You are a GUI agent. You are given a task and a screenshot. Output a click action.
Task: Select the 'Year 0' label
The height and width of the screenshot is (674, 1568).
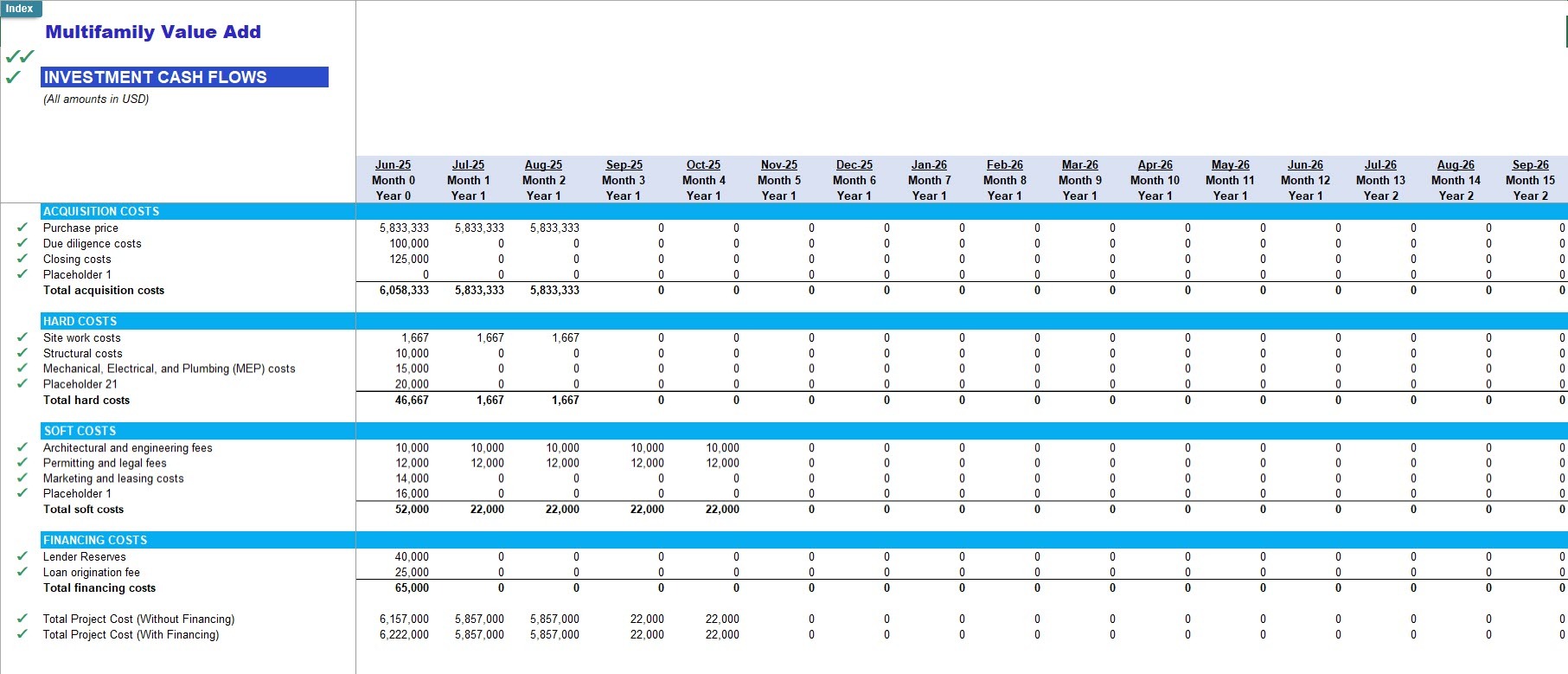pos(393,196)
